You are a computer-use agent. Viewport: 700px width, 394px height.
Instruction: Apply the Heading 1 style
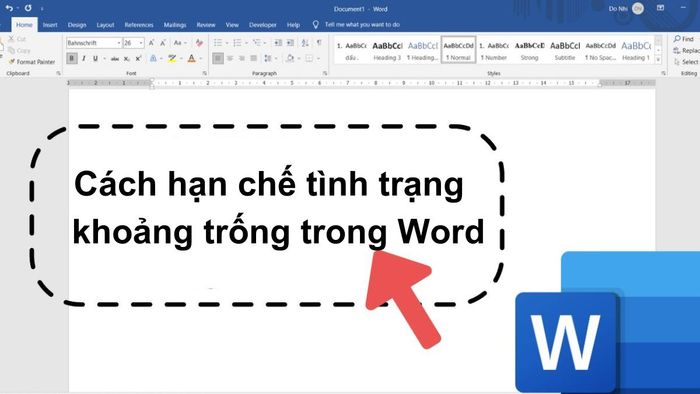coord(636,50)
